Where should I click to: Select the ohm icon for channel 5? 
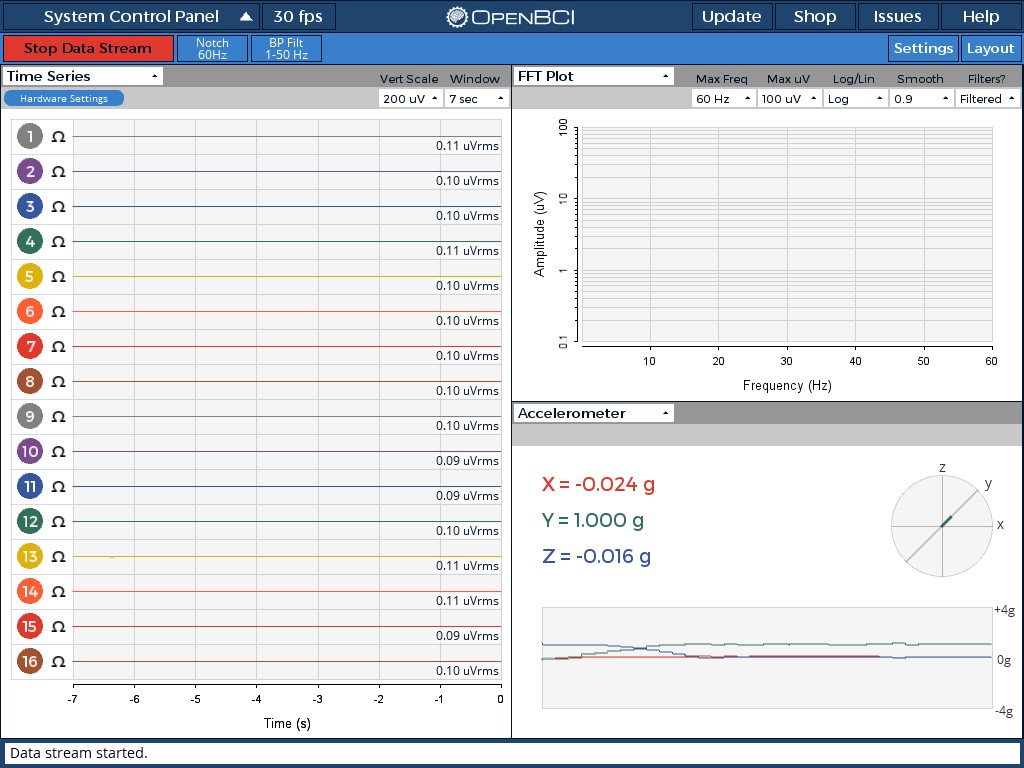pyautogui.click(x=58, y=276)
